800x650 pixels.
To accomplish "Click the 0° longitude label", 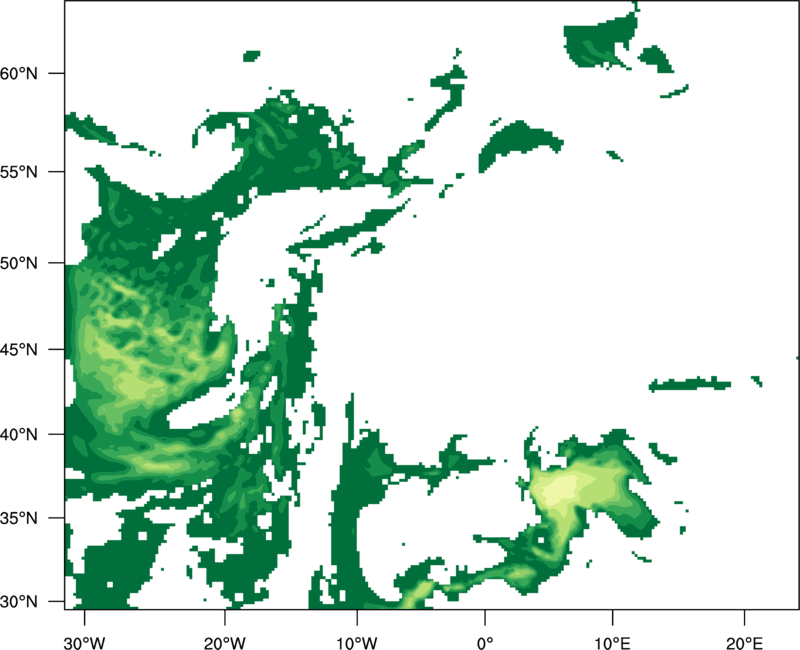I will point(485,643).
